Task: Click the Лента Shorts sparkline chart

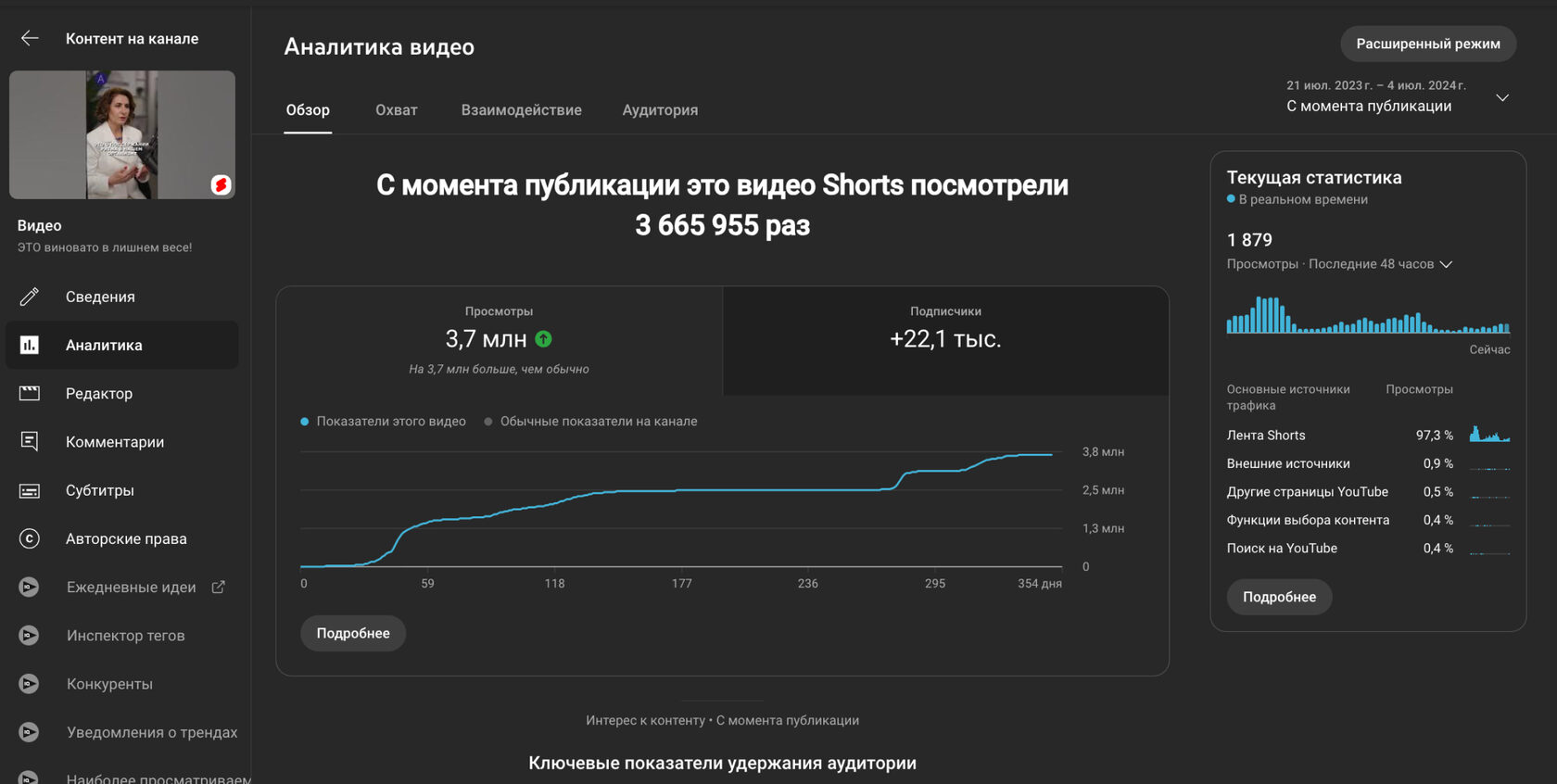Action: (x=1489, y=434)
